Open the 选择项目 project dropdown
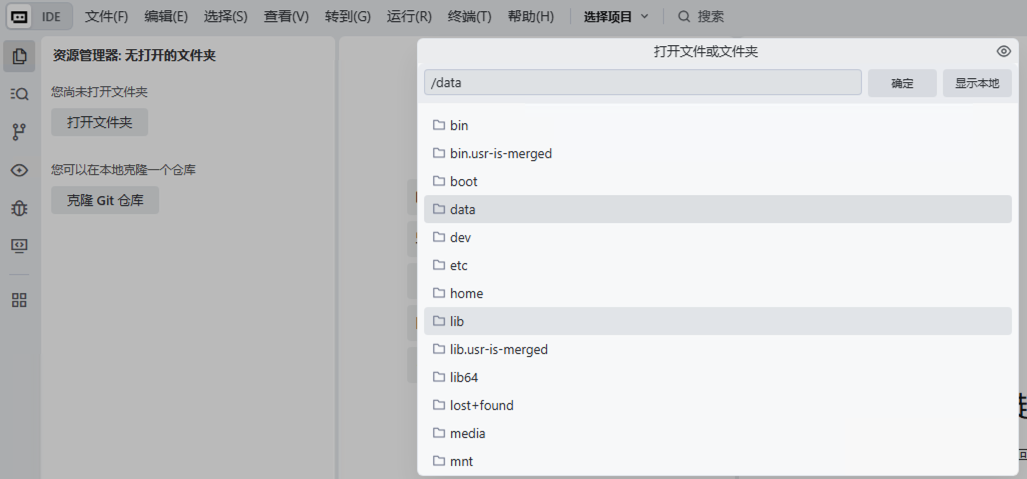1027x479 pixels. tap(616, 17)
